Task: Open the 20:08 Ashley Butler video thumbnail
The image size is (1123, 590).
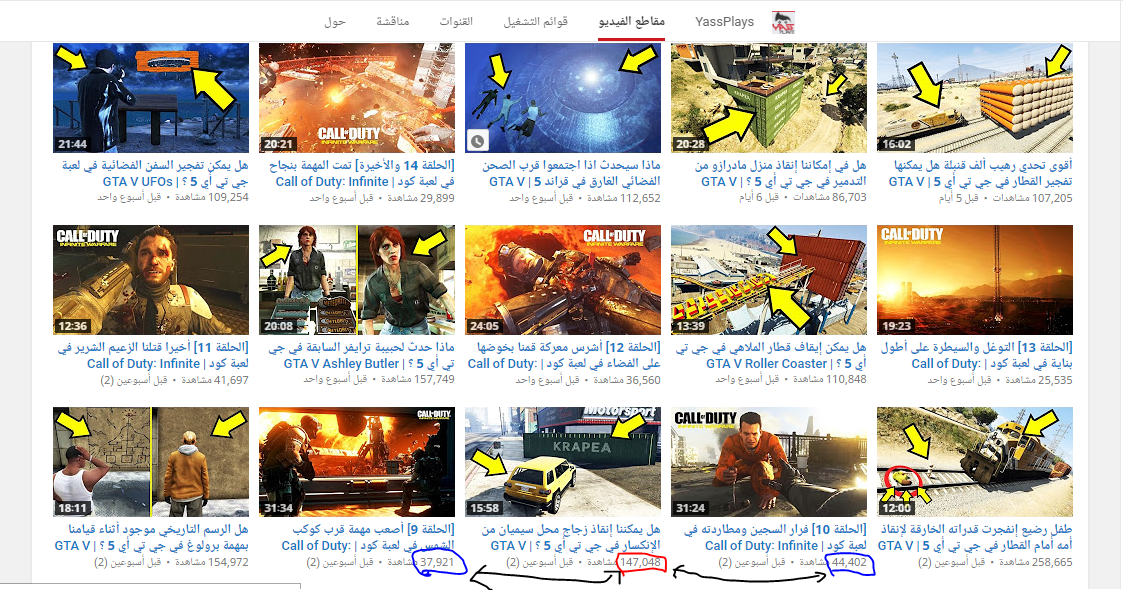Action: [357, 280]
